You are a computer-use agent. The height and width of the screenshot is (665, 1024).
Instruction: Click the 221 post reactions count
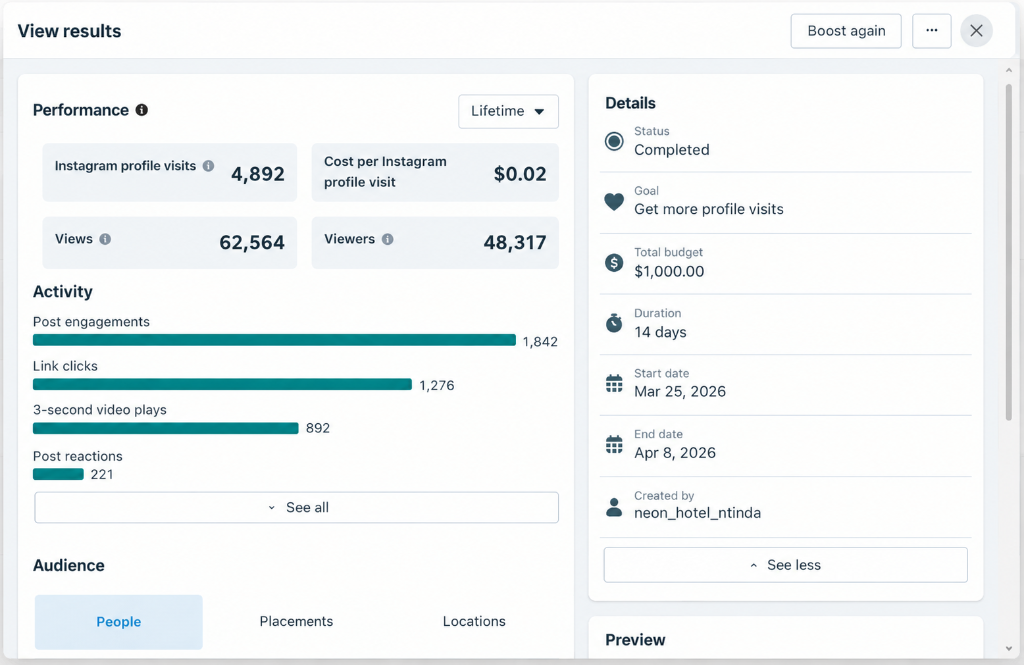point(102,474)
